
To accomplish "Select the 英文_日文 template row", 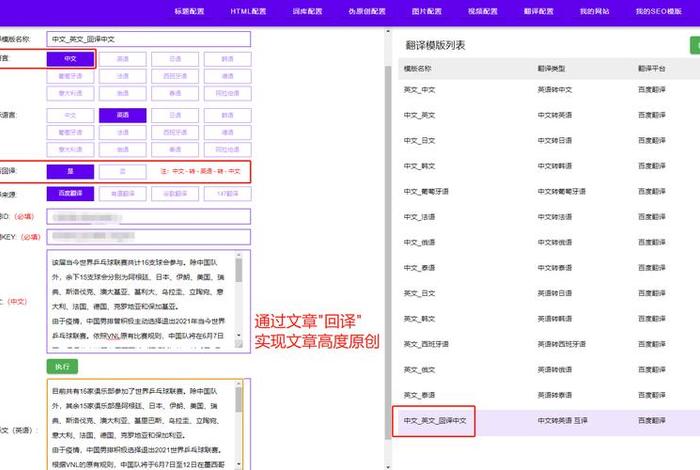I will pyautogui.click(x=549, y=293).
